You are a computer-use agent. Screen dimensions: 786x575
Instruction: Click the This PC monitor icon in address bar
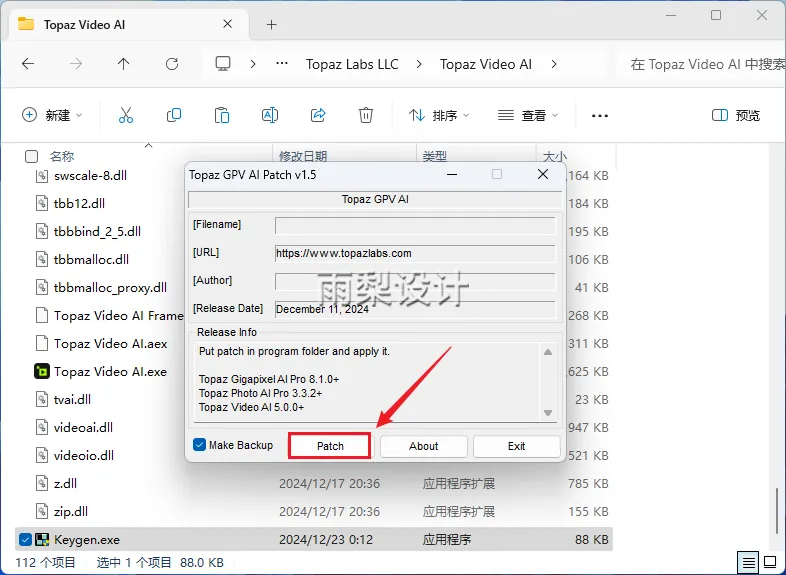[223, 64]
